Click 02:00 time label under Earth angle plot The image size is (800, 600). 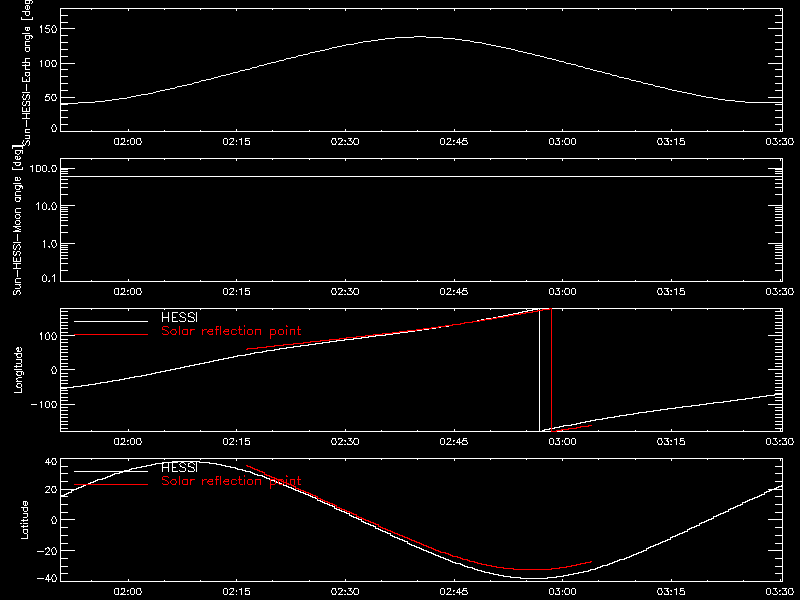tap(128, 142)
